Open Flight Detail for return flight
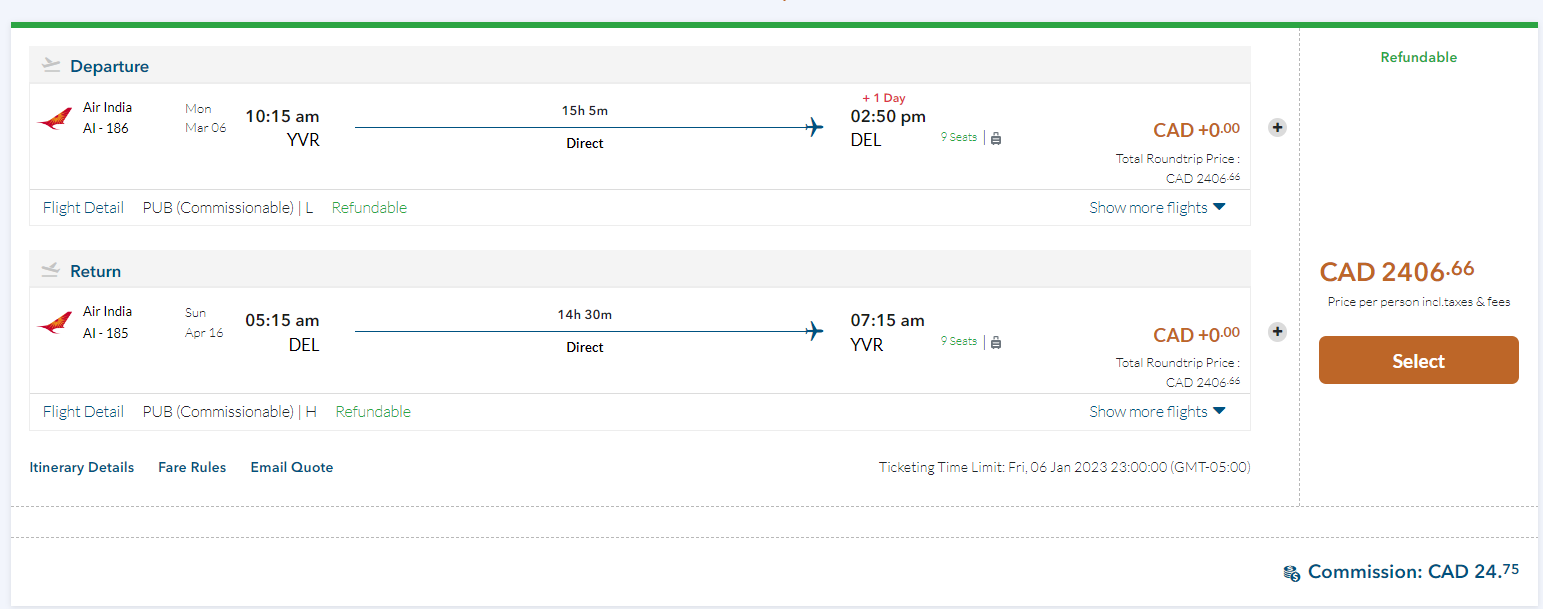 coord(83,412)
